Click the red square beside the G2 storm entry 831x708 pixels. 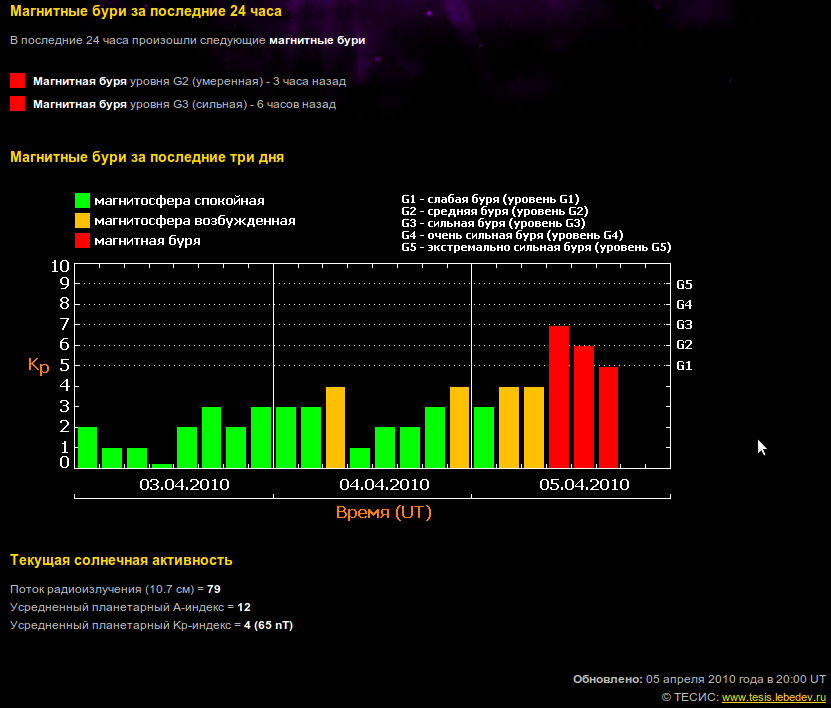(x=17, y=81)
